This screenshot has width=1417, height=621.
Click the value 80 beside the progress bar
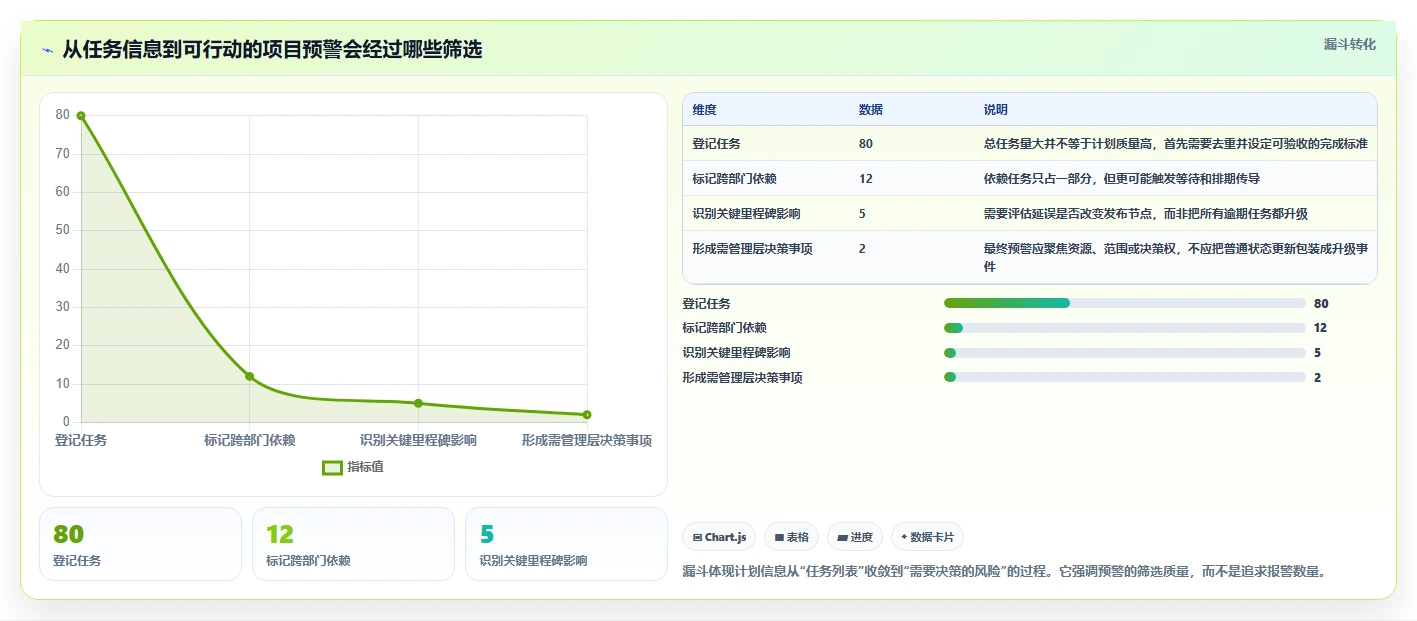tap(1321, 304)
